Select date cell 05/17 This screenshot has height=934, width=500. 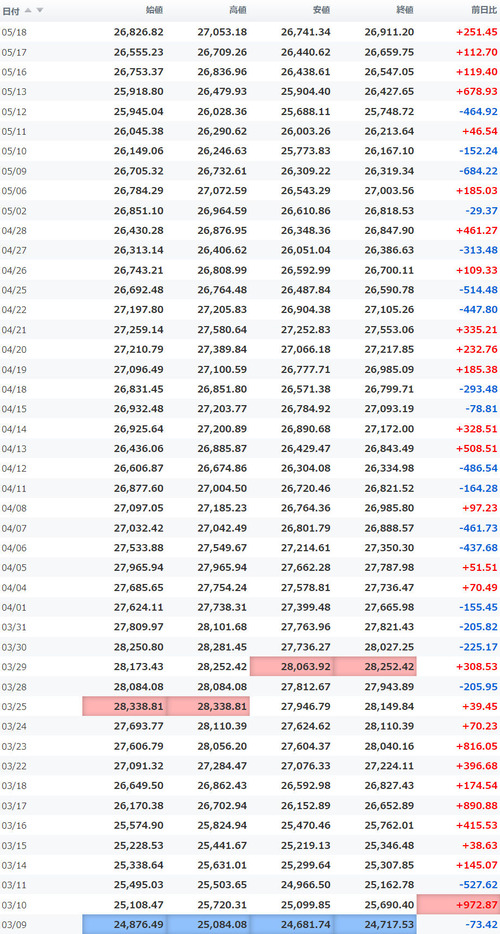[x=14, y=52]
